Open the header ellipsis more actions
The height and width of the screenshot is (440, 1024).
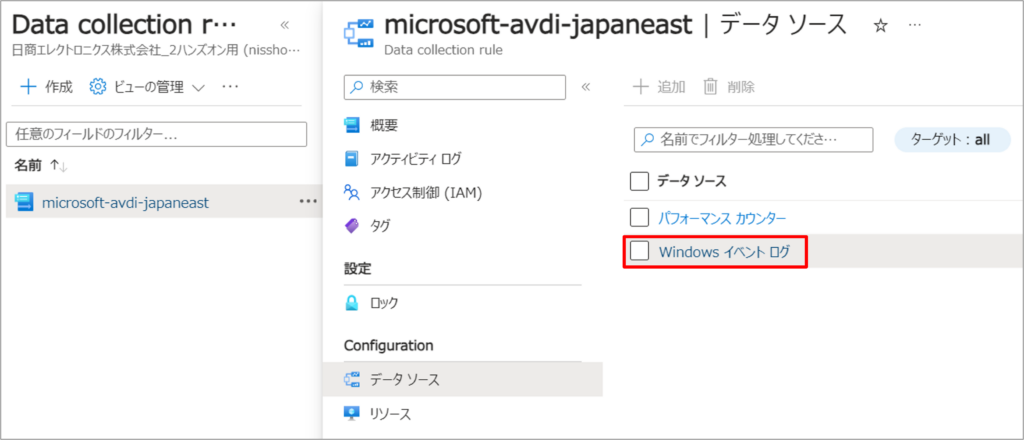click(915, 25)
